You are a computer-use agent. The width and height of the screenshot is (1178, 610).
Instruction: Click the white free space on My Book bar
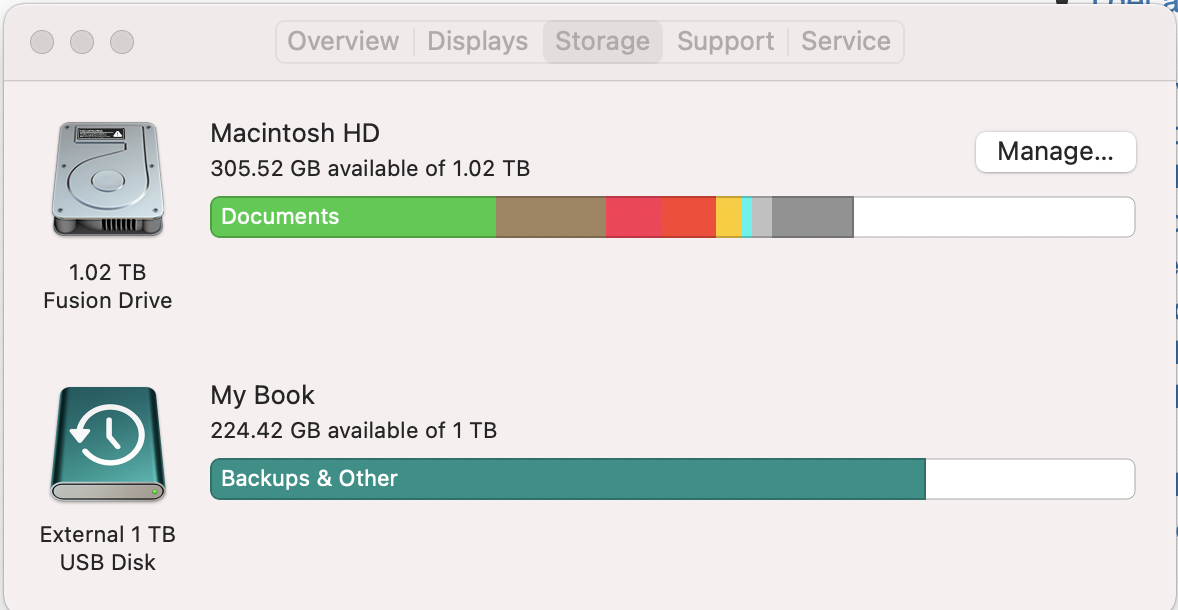point(1029,479)
